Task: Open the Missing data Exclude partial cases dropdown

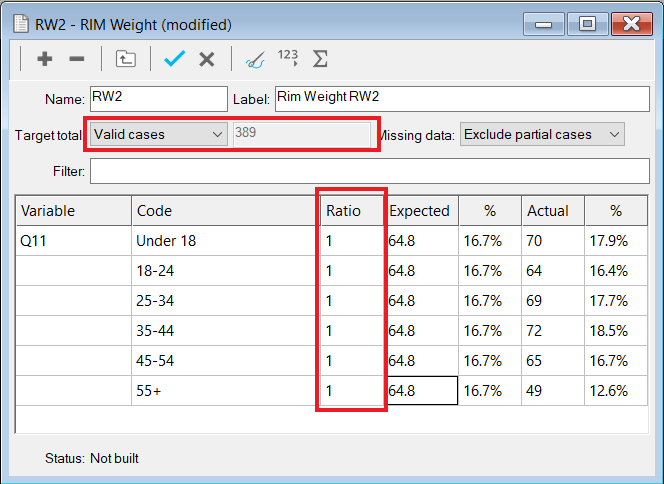Action: [x=542, y=134]
